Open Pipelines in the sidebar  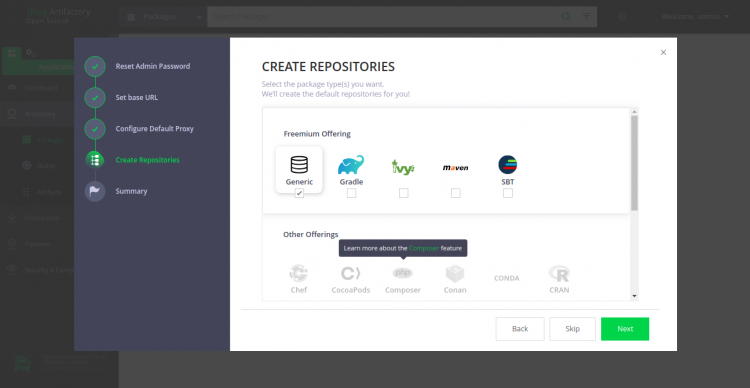(x=38, y=244)
